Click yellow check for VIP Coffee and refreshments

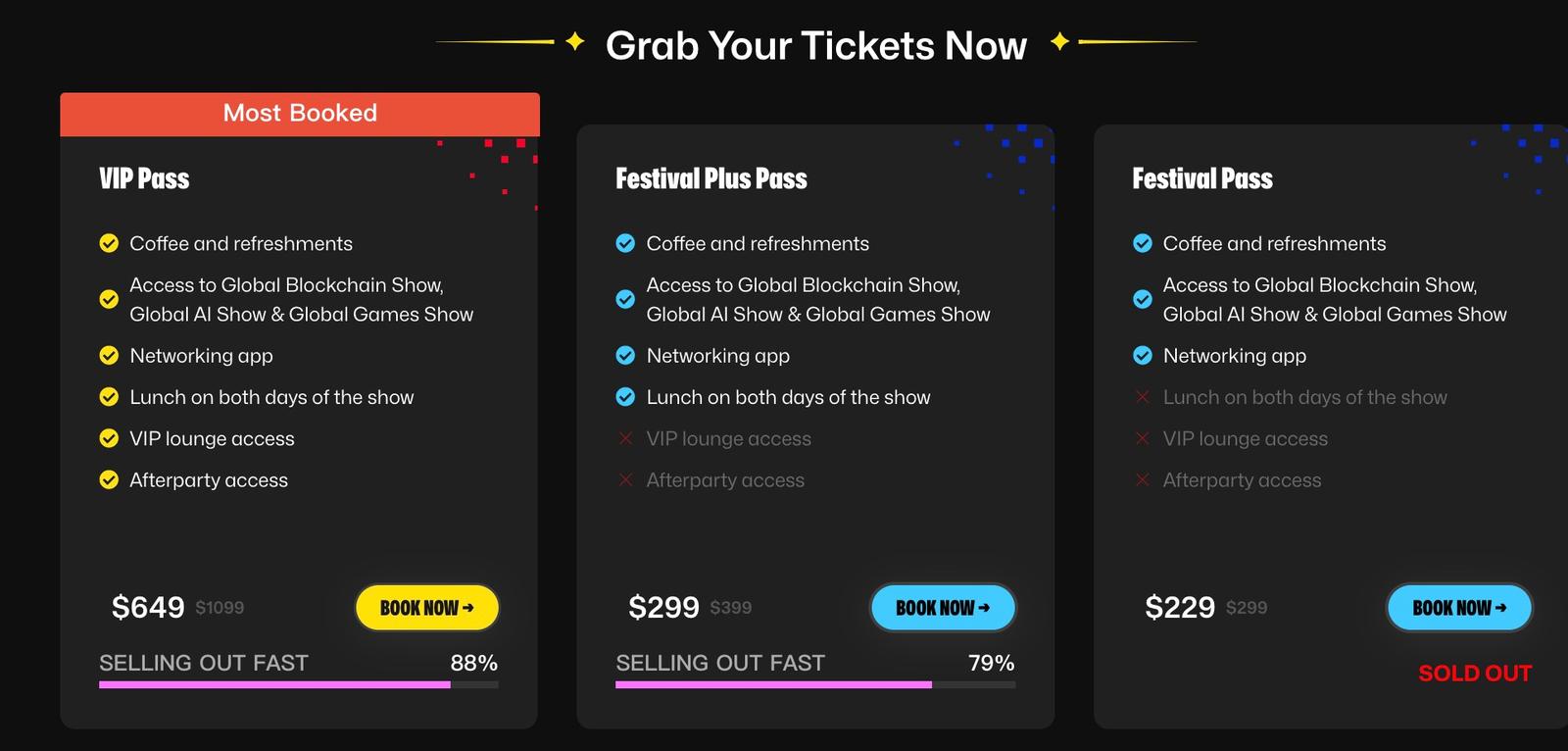pos(109,243)
